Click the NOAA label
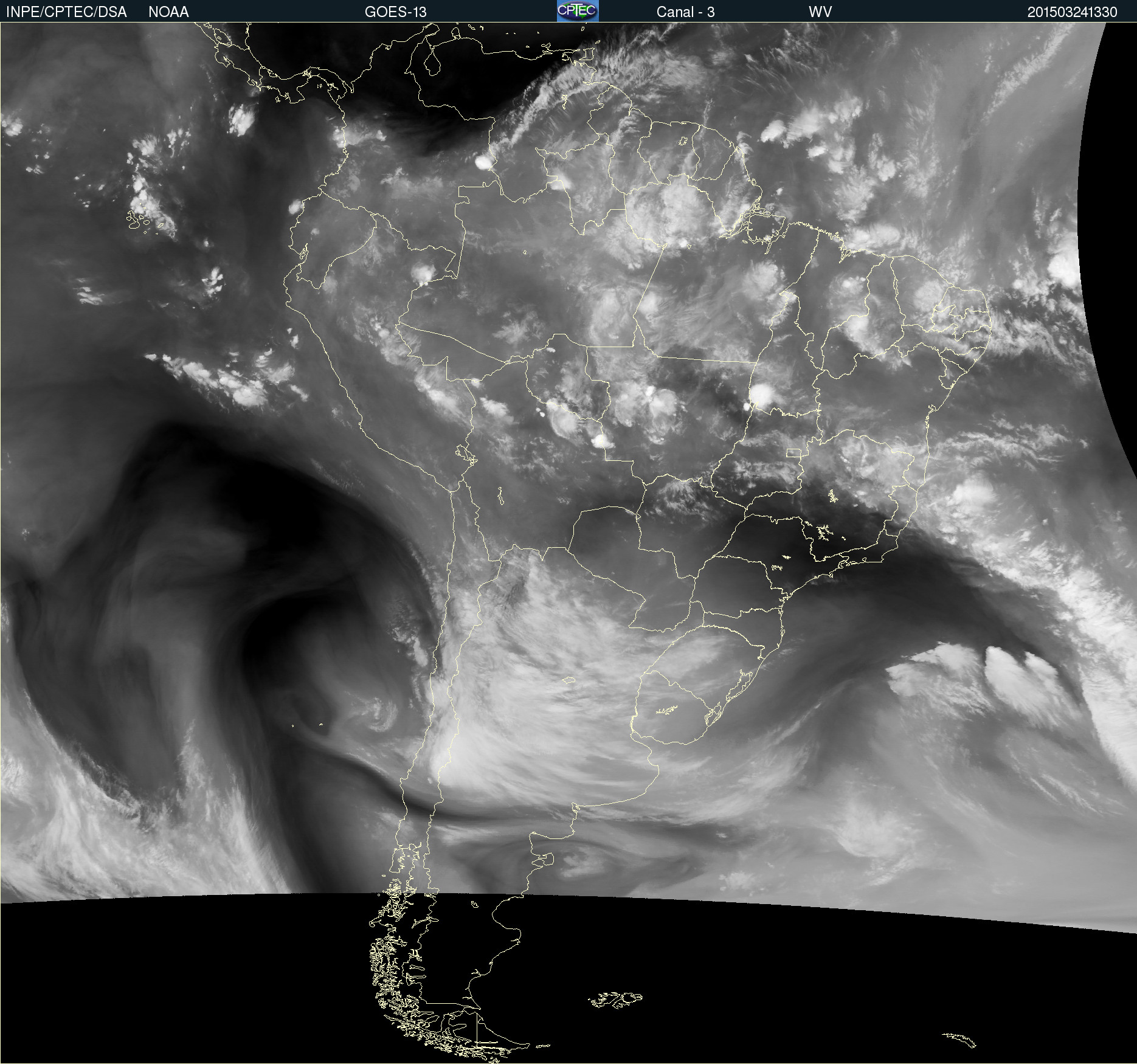Viewport: 1137px width, 1064px height. 168,12
